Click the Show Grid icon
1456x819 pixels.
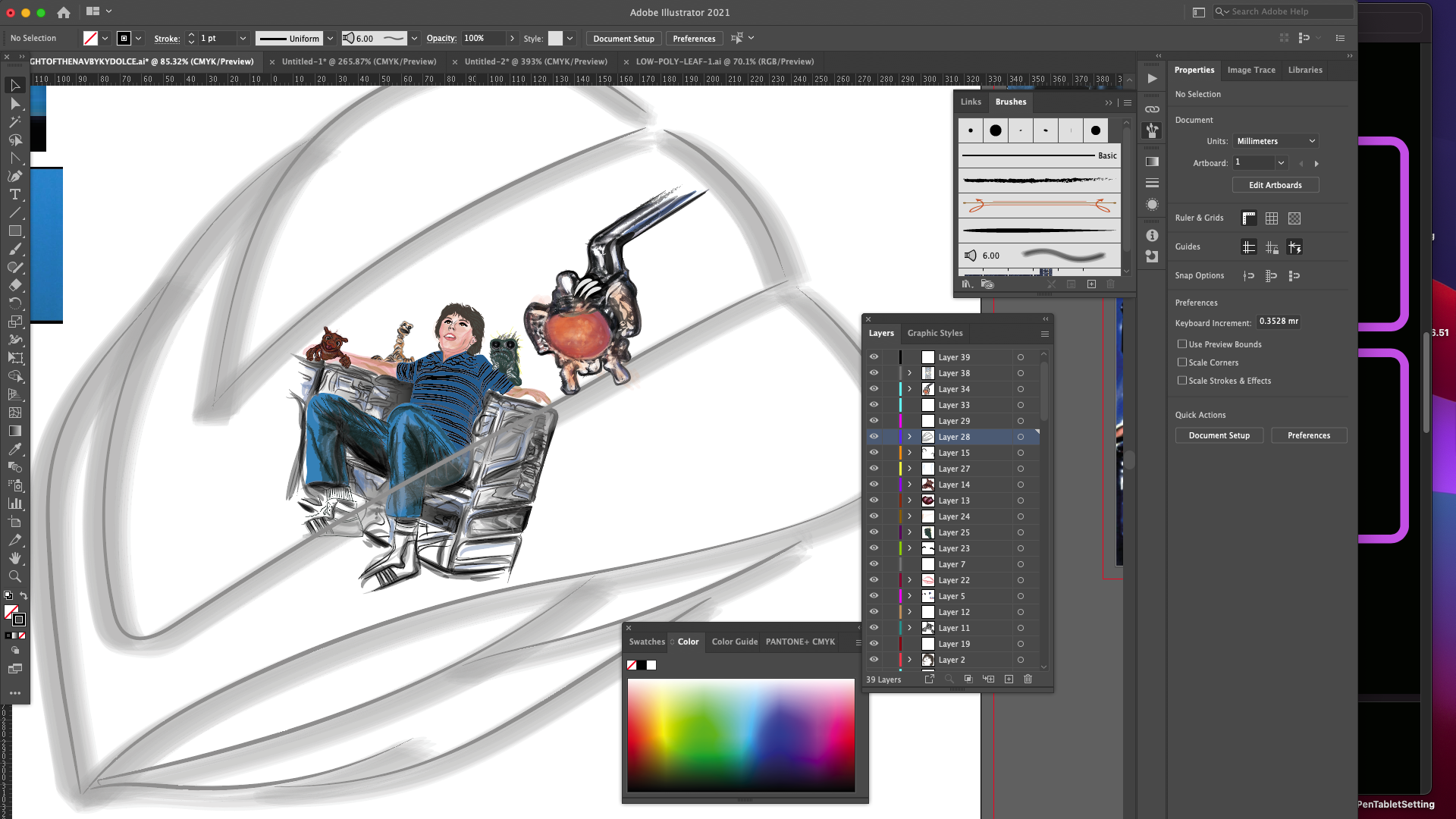tap(1272, 218)
